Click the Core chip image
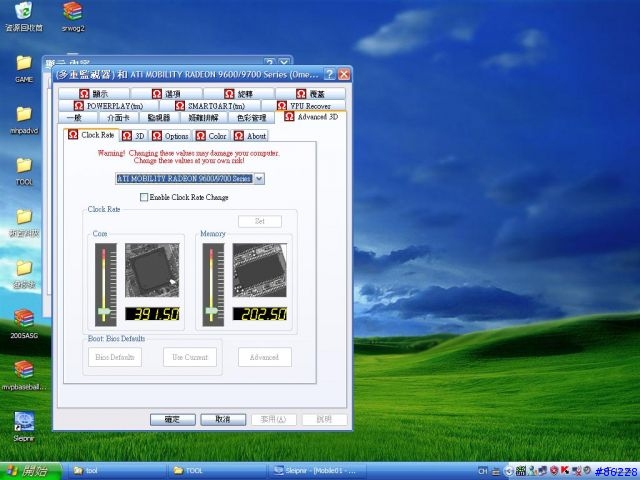 152,270
